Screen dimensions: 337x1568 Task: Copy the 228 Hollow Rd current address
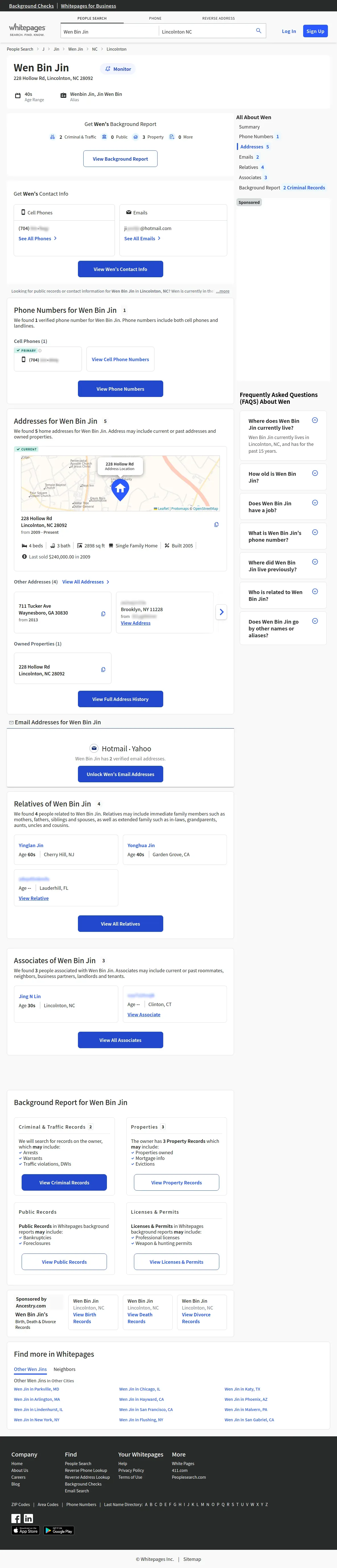pos(216,525)
